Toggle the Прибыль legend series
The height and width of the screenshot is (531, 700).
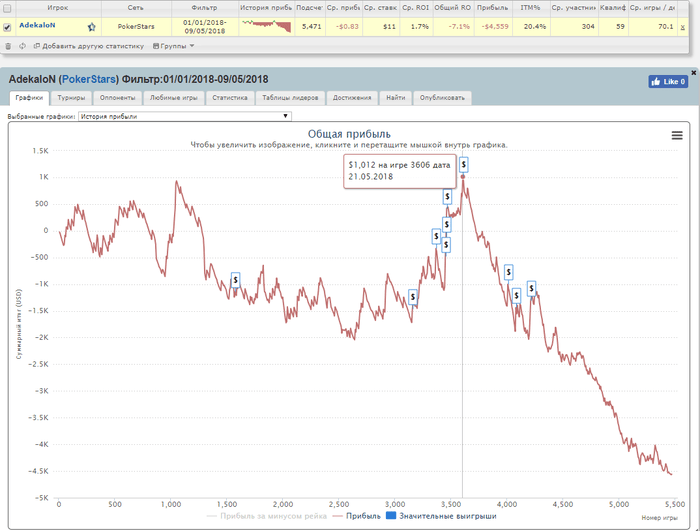click(357, 516)
